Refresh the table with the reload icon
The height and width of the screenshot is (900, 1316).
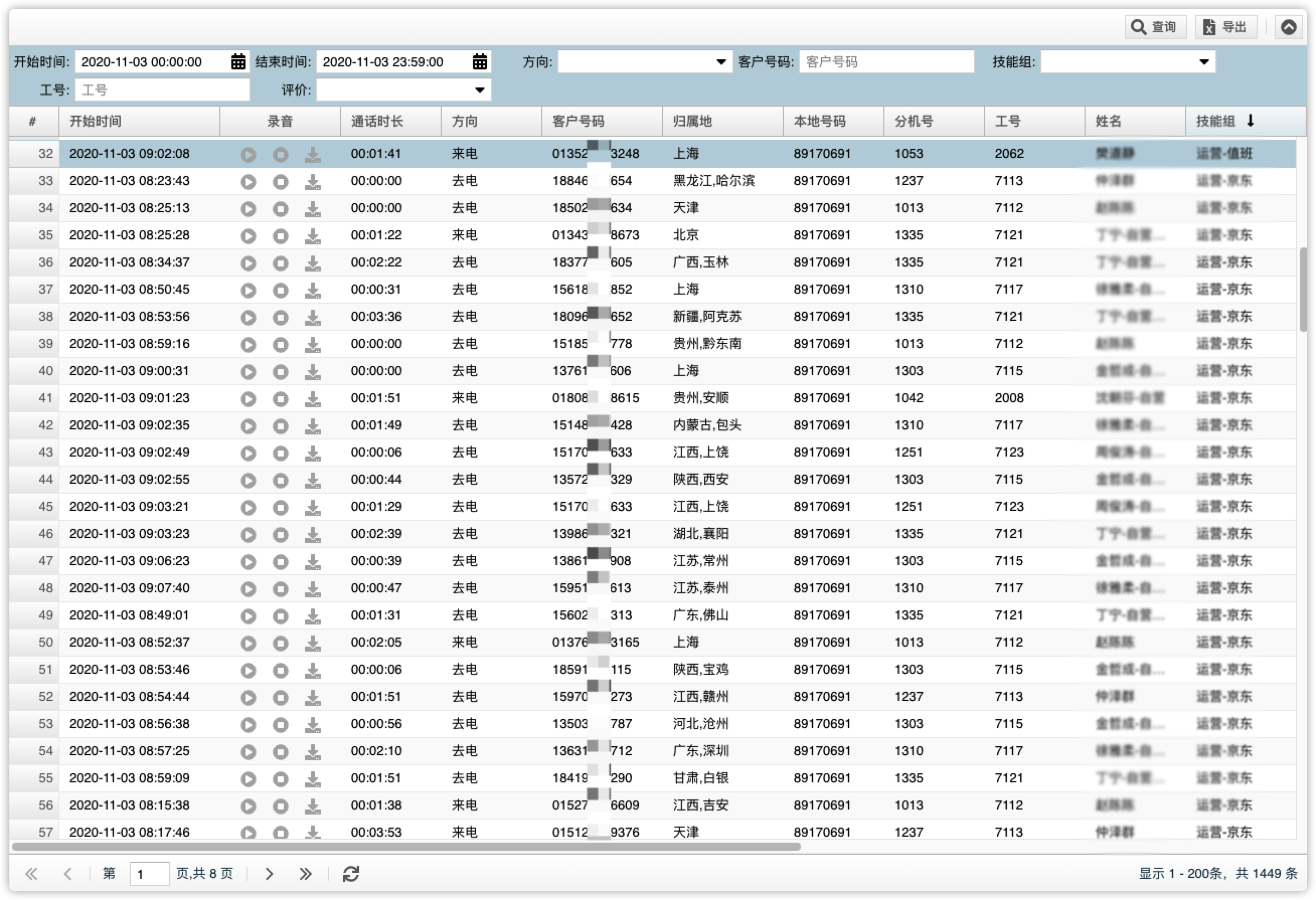click(x=351, y=874)
